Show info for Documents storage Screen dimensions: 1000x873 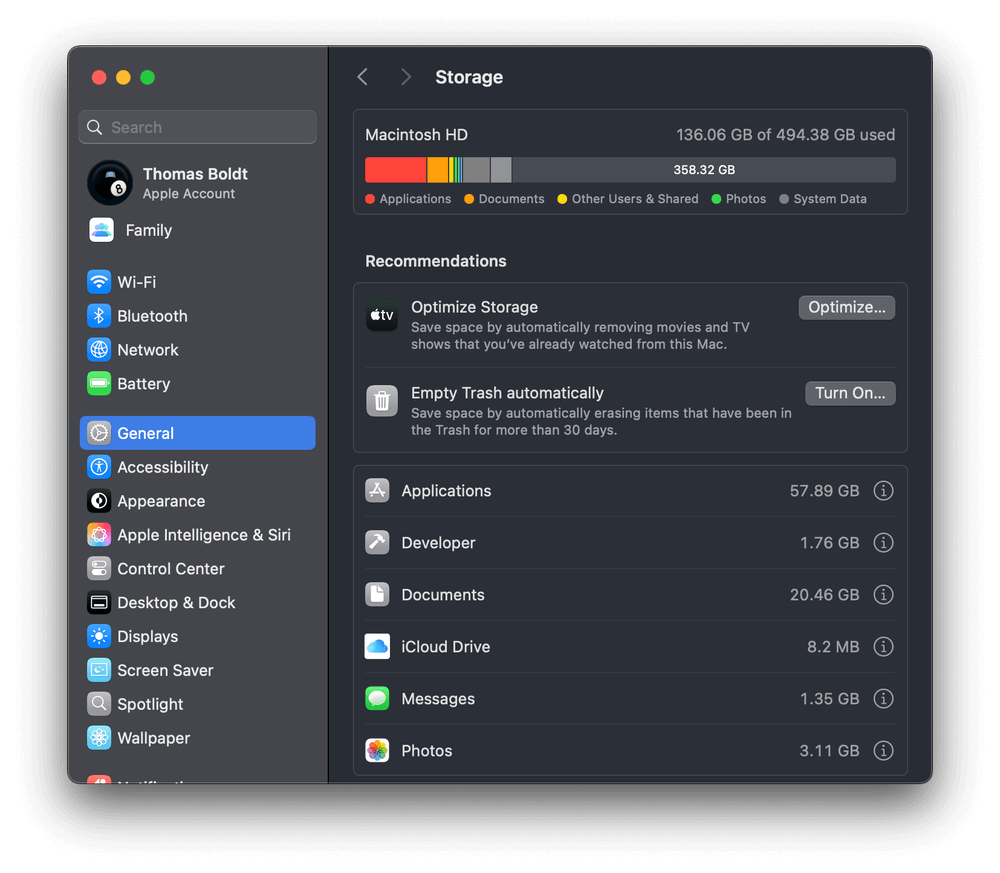coord(883,594)
